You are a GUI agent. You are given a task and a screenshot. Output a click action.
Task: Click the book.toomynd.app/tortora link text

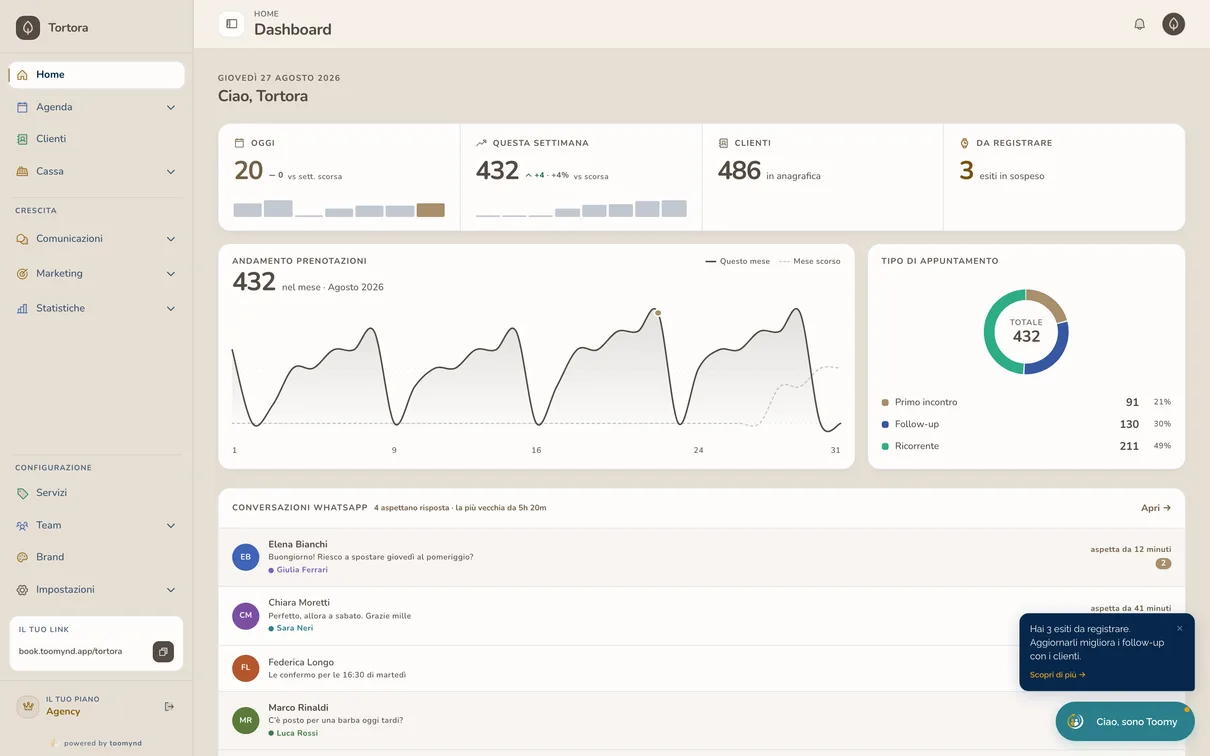coord(70,652)
